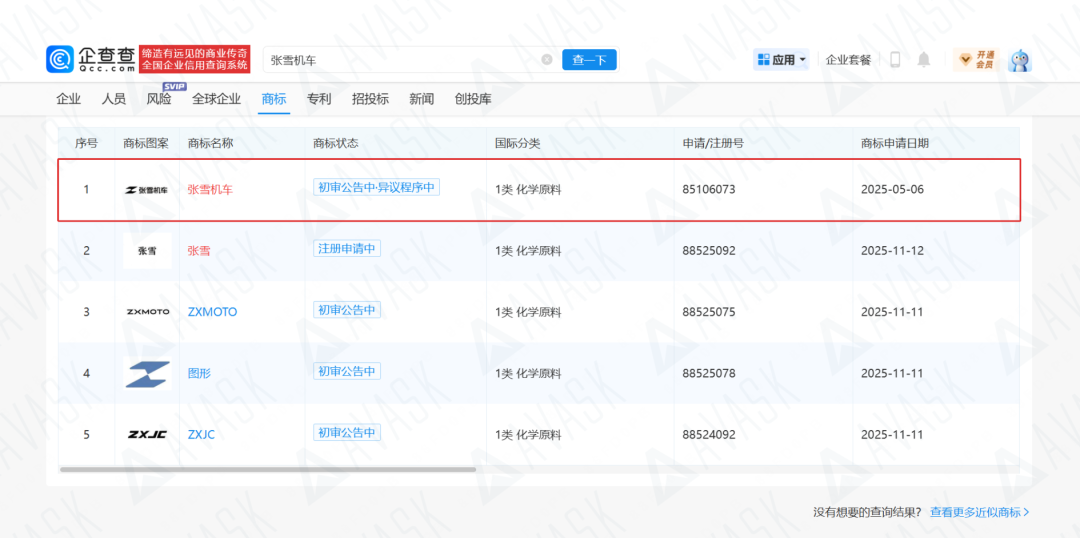Clear the search box with the X icon
Viewport: 1080px width, 538px height.
(x=547, y=60)
